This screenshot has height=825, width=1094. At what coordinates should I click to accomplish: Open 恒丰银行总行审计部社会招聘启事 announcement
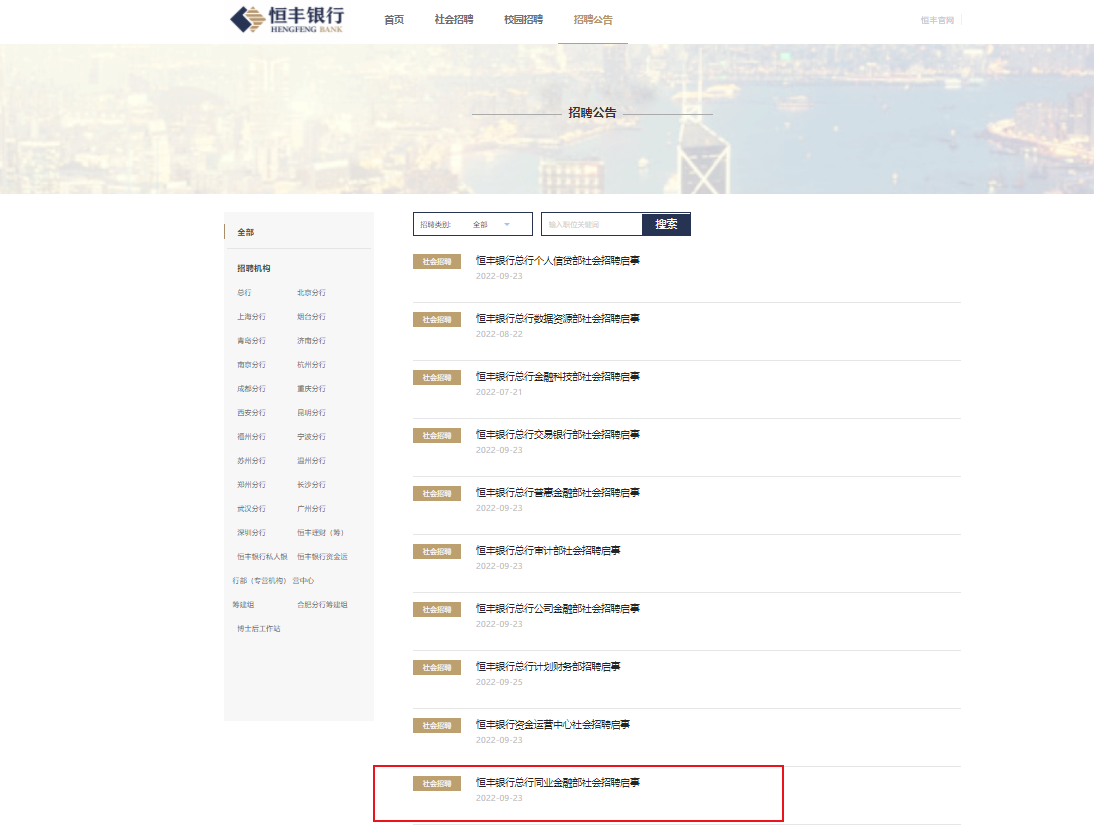[547, 551]
